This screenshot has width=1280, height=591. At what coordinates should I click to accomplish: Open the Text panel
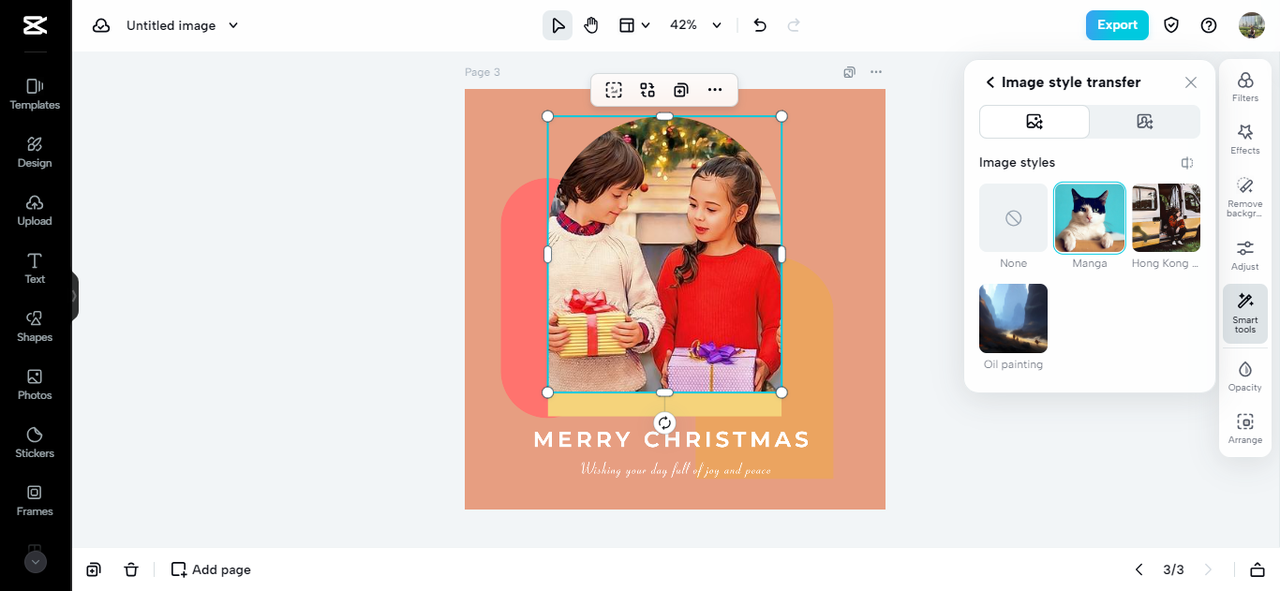pos(35,268)
